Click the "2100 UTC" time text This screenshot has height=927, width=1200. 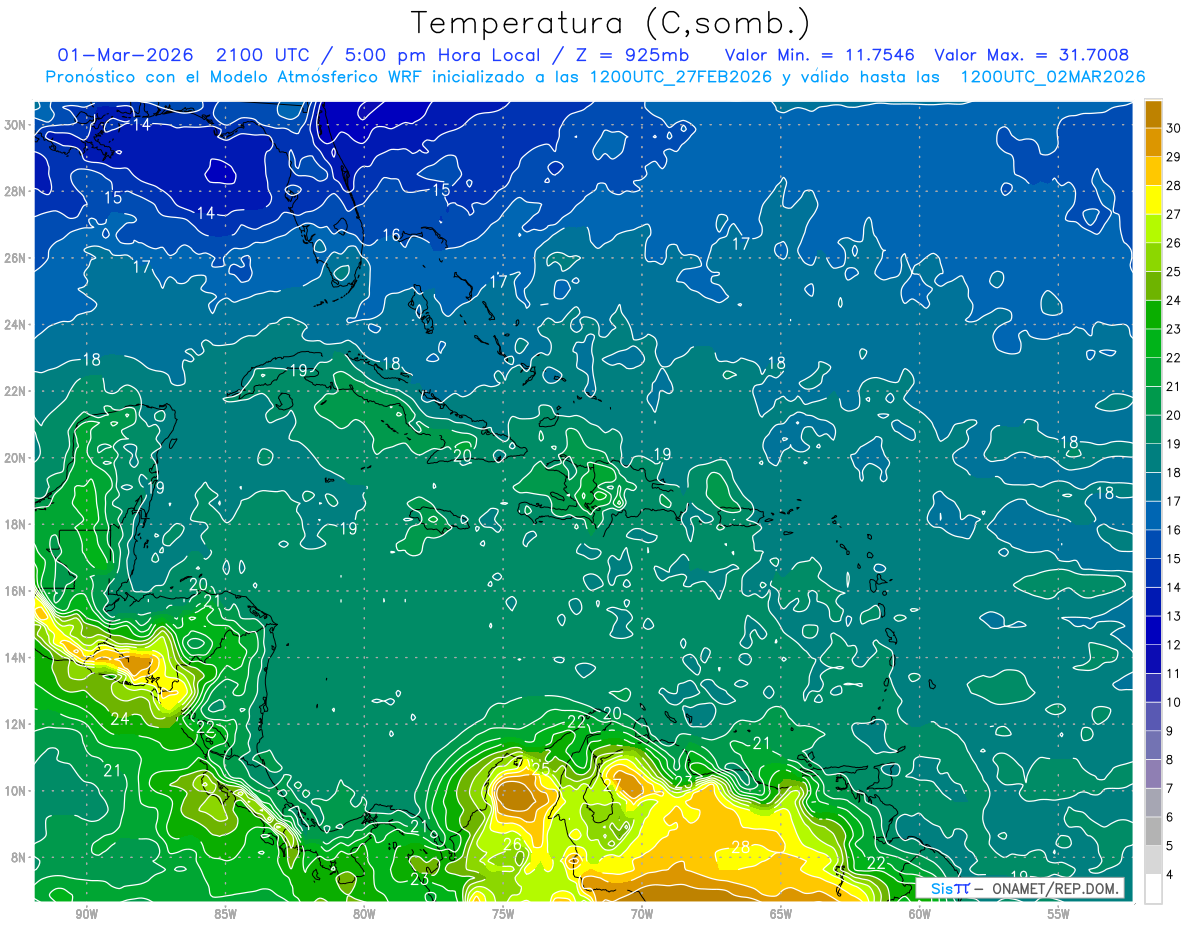point(264,55)
